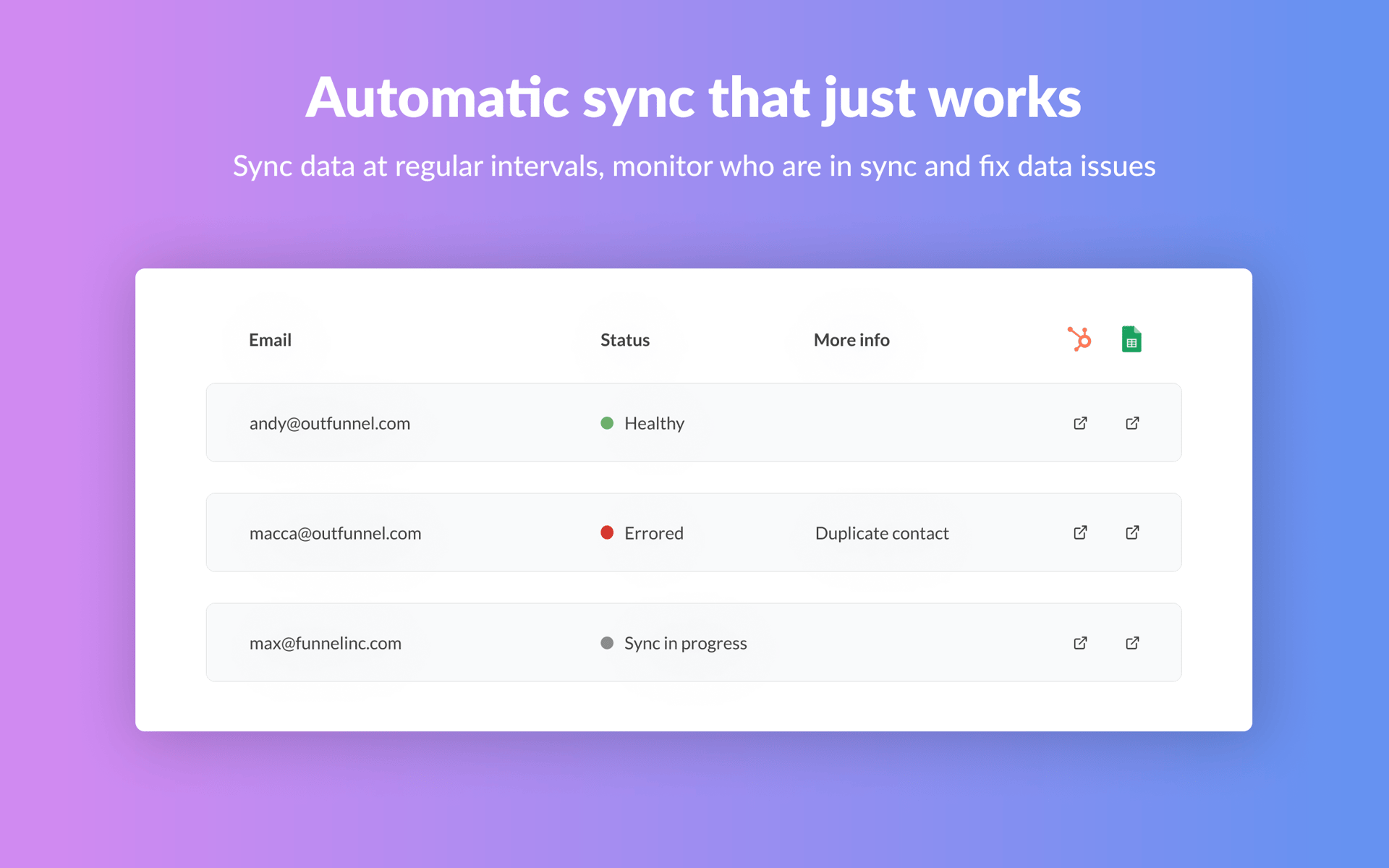
Task: Click the Healthy status label
Action: pos(654,423)
